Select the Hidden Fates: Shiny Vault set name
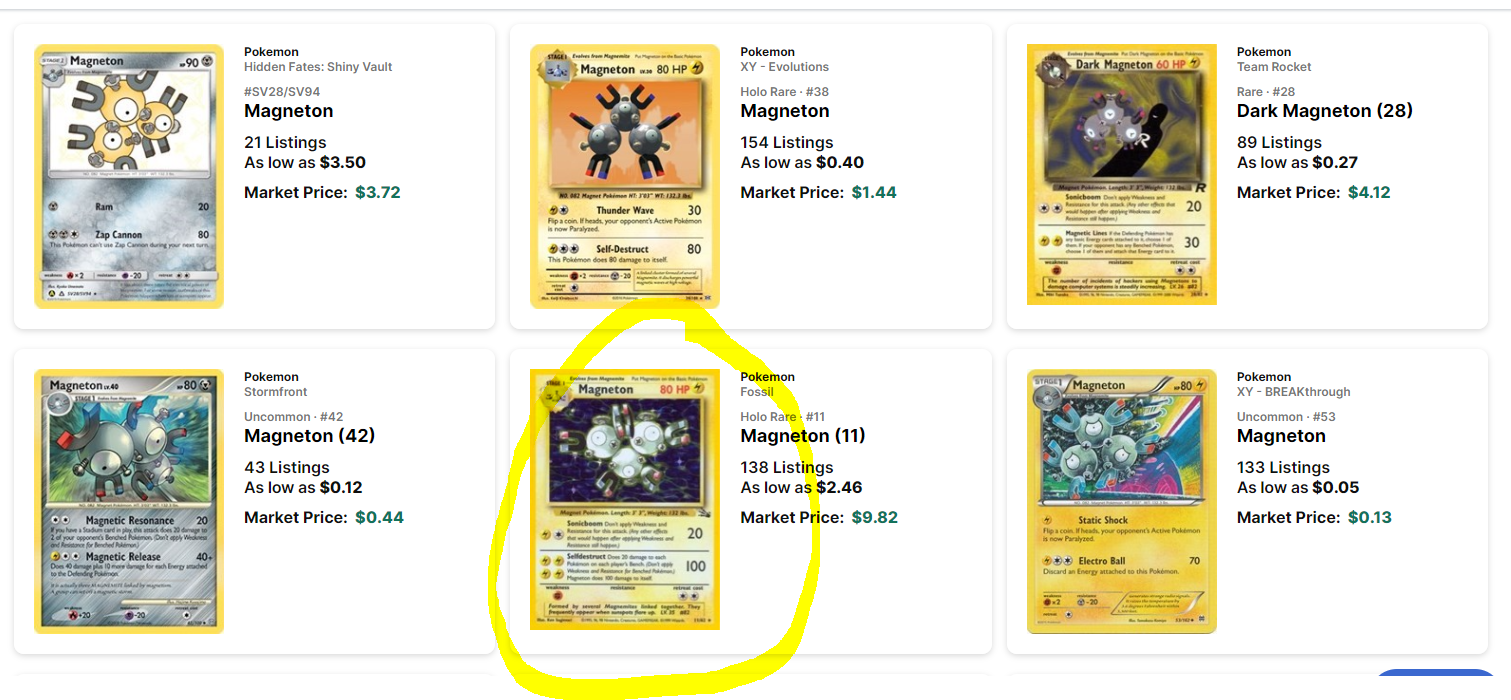 [x=318, y=67]
